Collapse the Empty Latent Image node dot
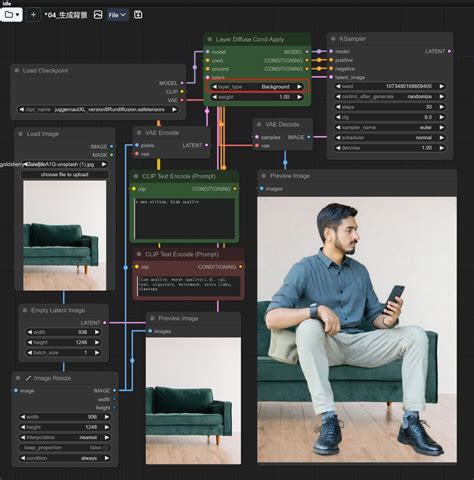The image size is (474, 480). [25, 310]
